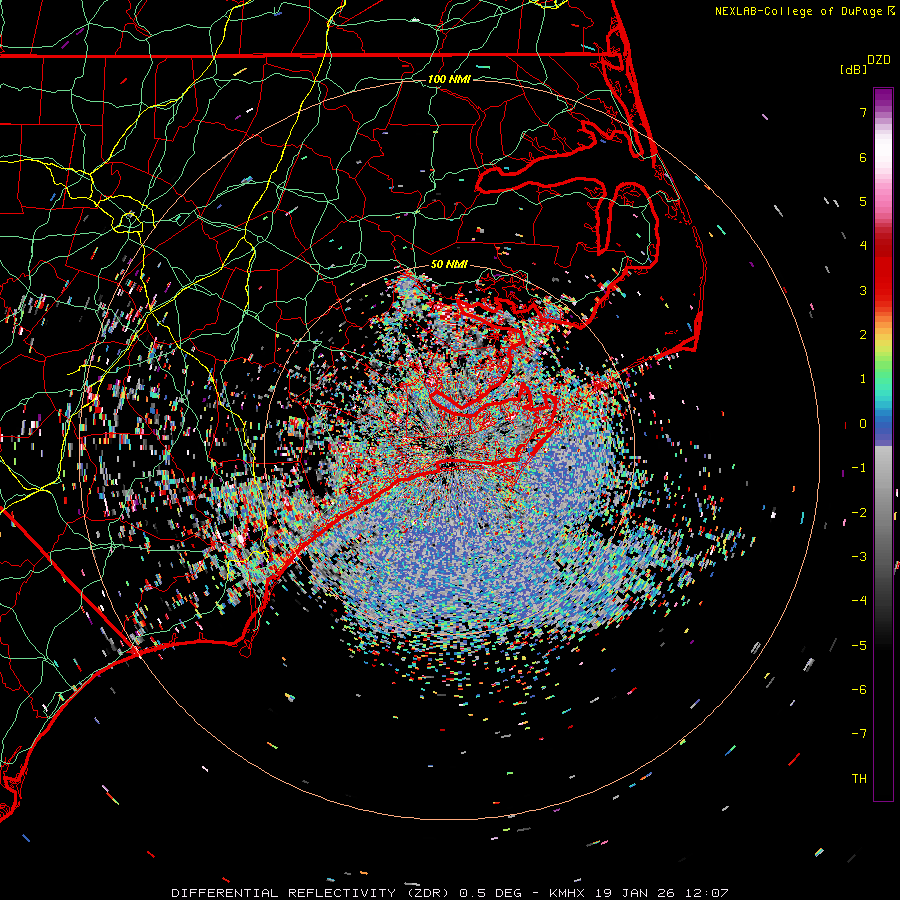The height and width of the screenshot is (900, 900).
Task: Click the -1 value on color scale
Action: tap(859, 468)
